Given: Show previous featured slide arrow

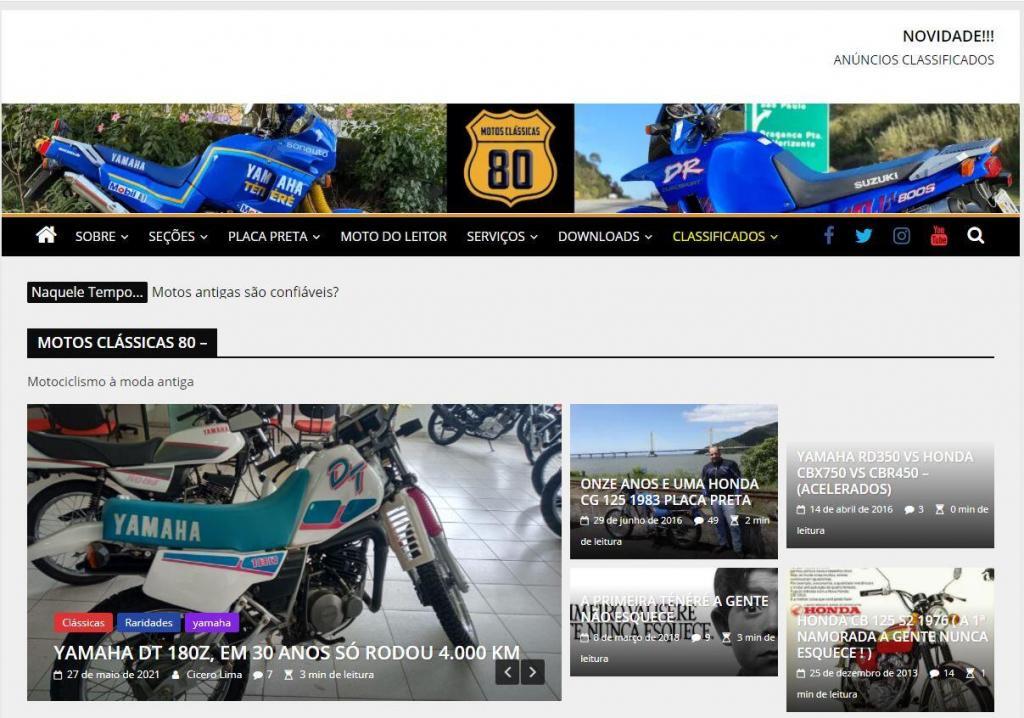Looking at the screenshot, I should (507, 672).
